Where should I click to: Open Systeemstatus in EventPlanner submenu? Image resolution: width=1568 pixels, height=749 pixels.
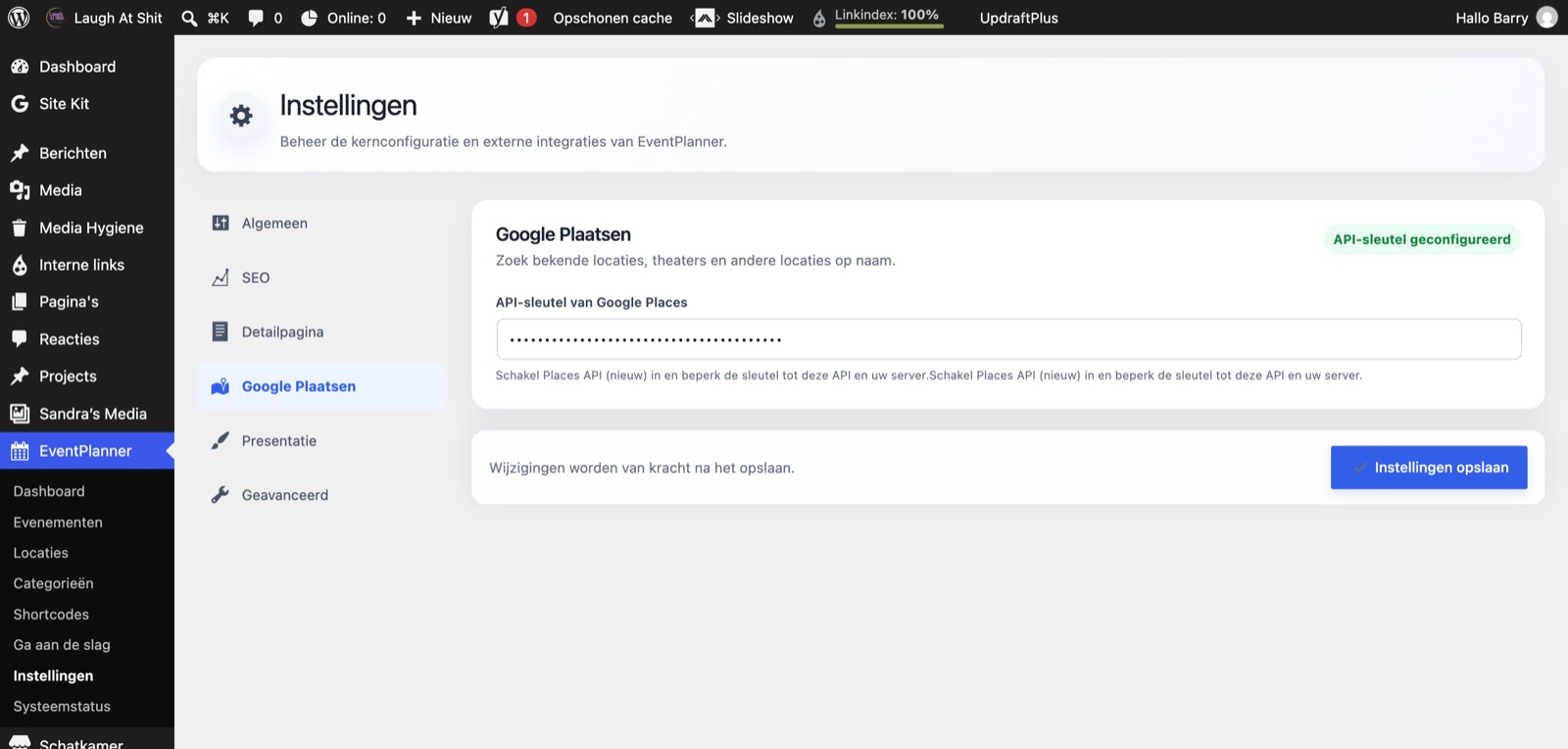62,707
